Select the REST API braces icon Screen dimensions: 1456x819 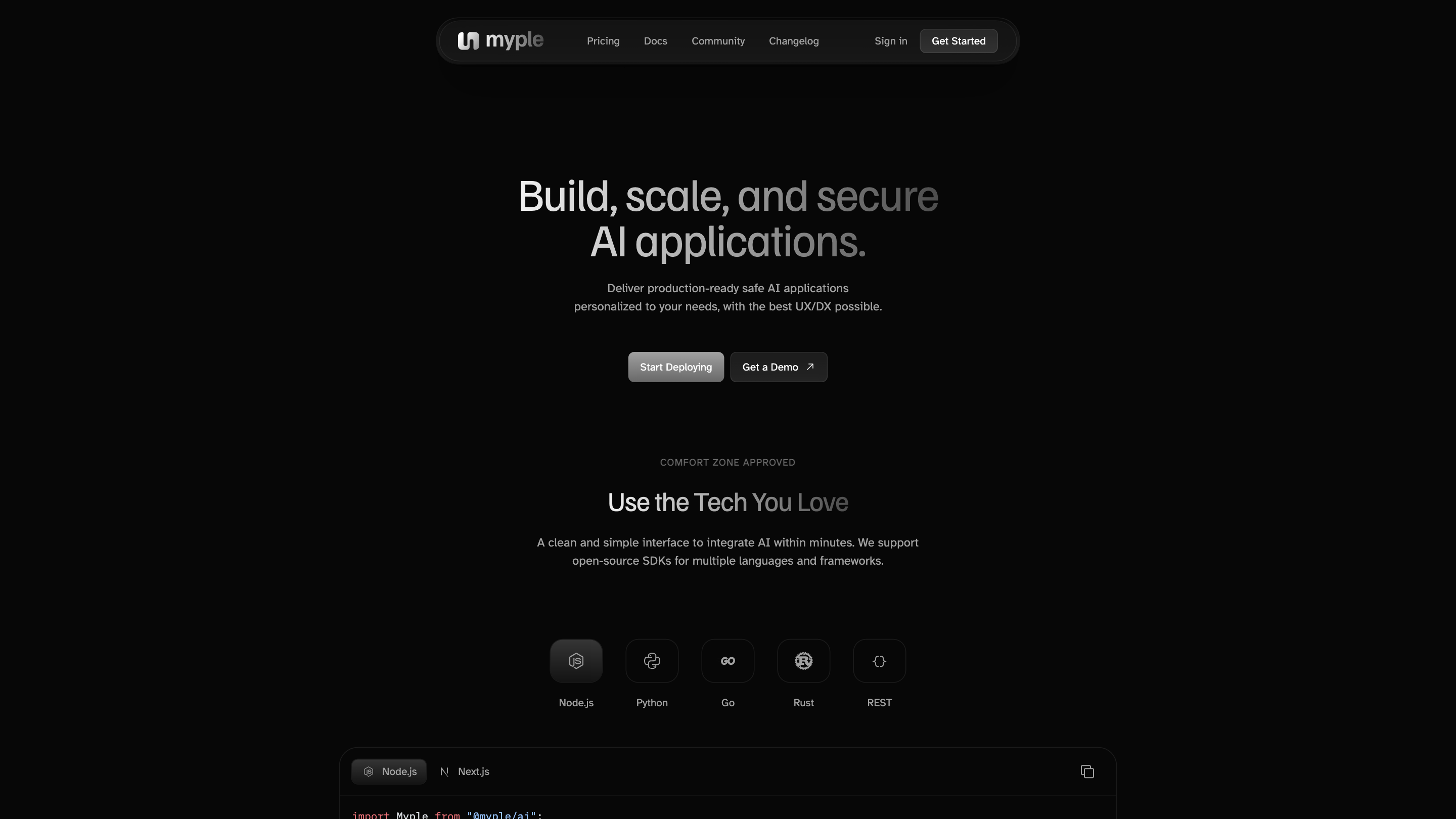[x=879, y=661]
